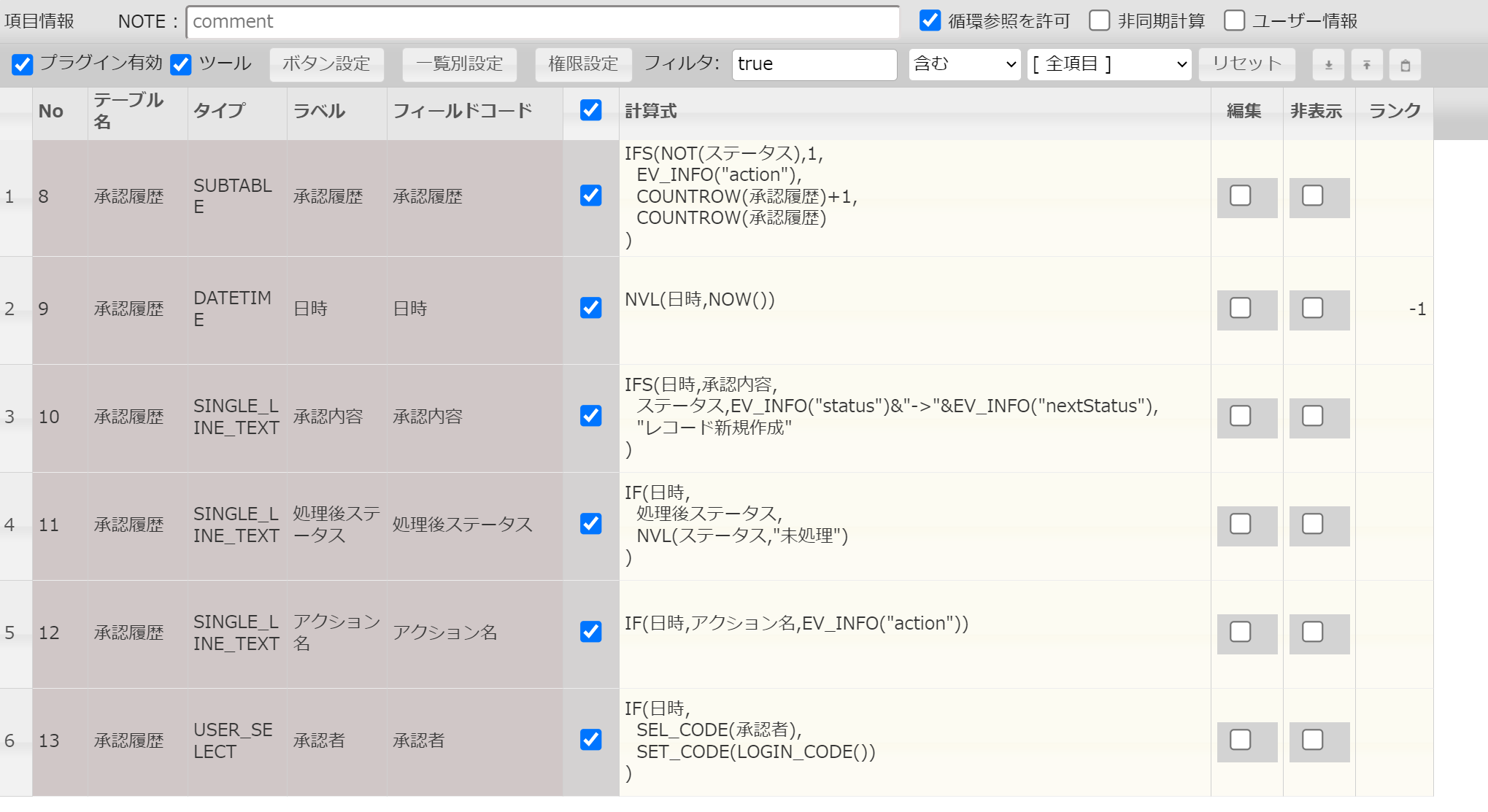
Task: Open the [全項目] column dropdown
Action: [x=1109, y=64]
